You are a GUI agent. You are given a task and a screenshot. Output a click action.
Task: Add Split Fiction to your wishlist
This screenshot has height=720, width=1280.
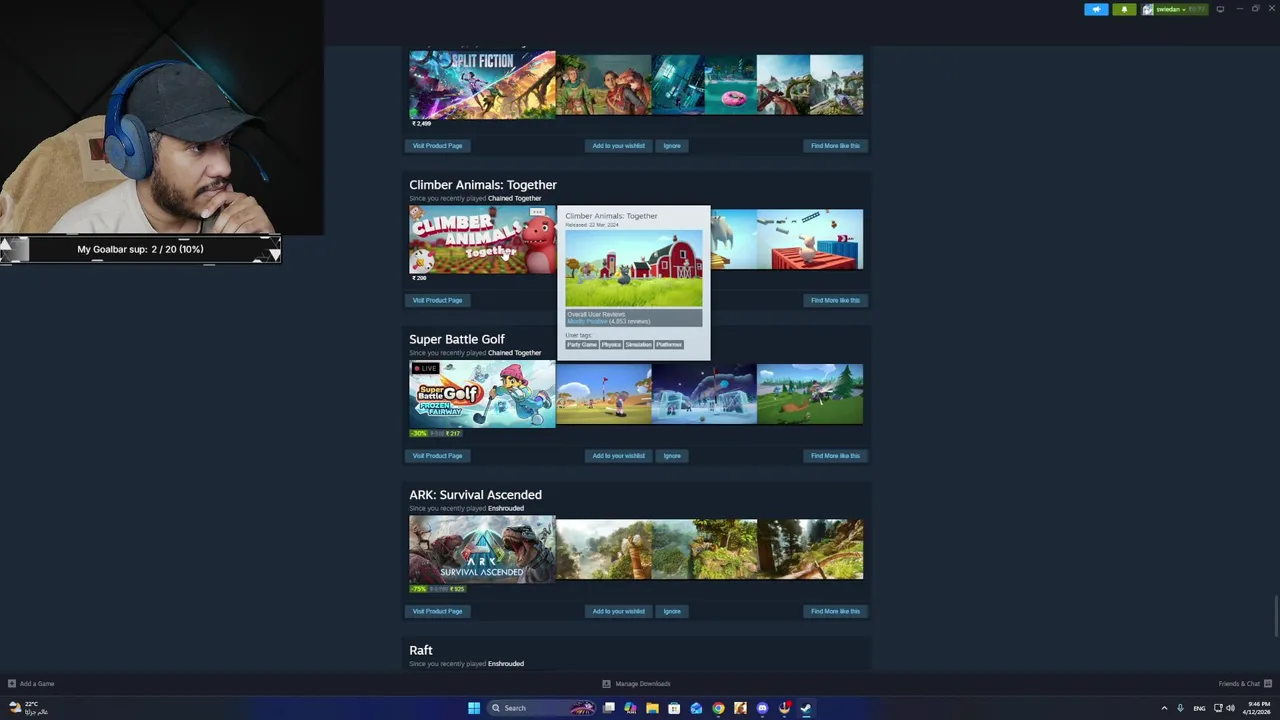[x=618, y=146]
